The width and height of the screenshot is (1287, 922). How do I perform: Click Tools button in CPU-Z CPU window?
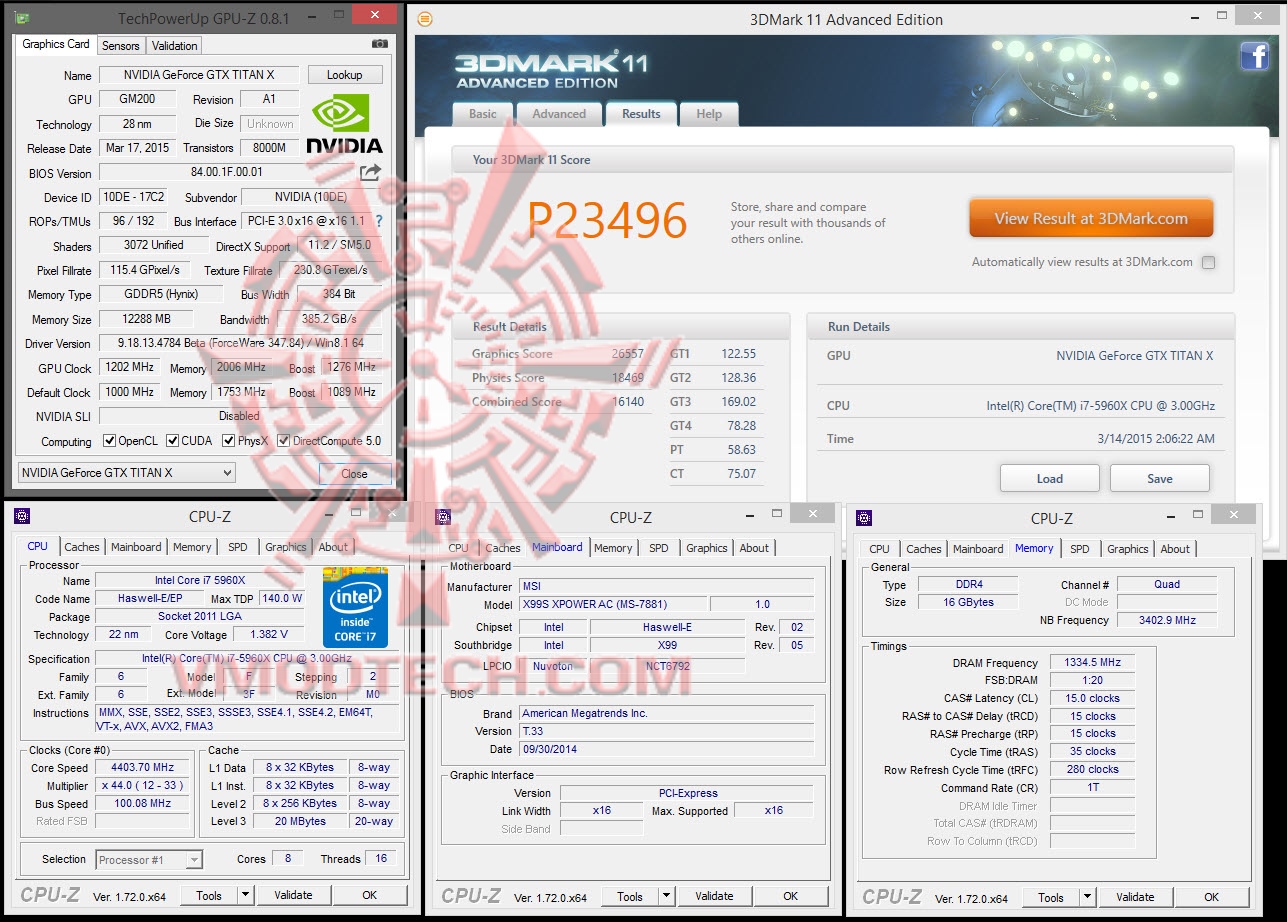[x=209, y=895]
